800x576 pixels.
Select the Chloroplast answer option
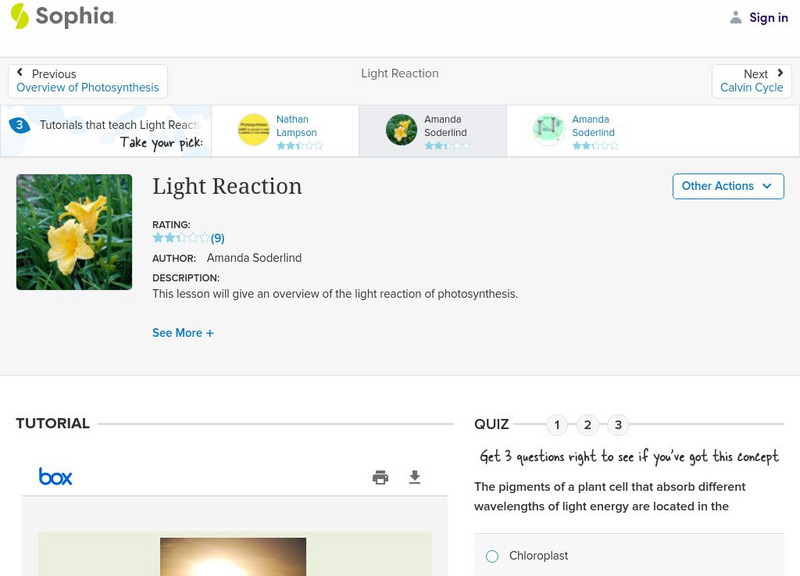(491, 555)
